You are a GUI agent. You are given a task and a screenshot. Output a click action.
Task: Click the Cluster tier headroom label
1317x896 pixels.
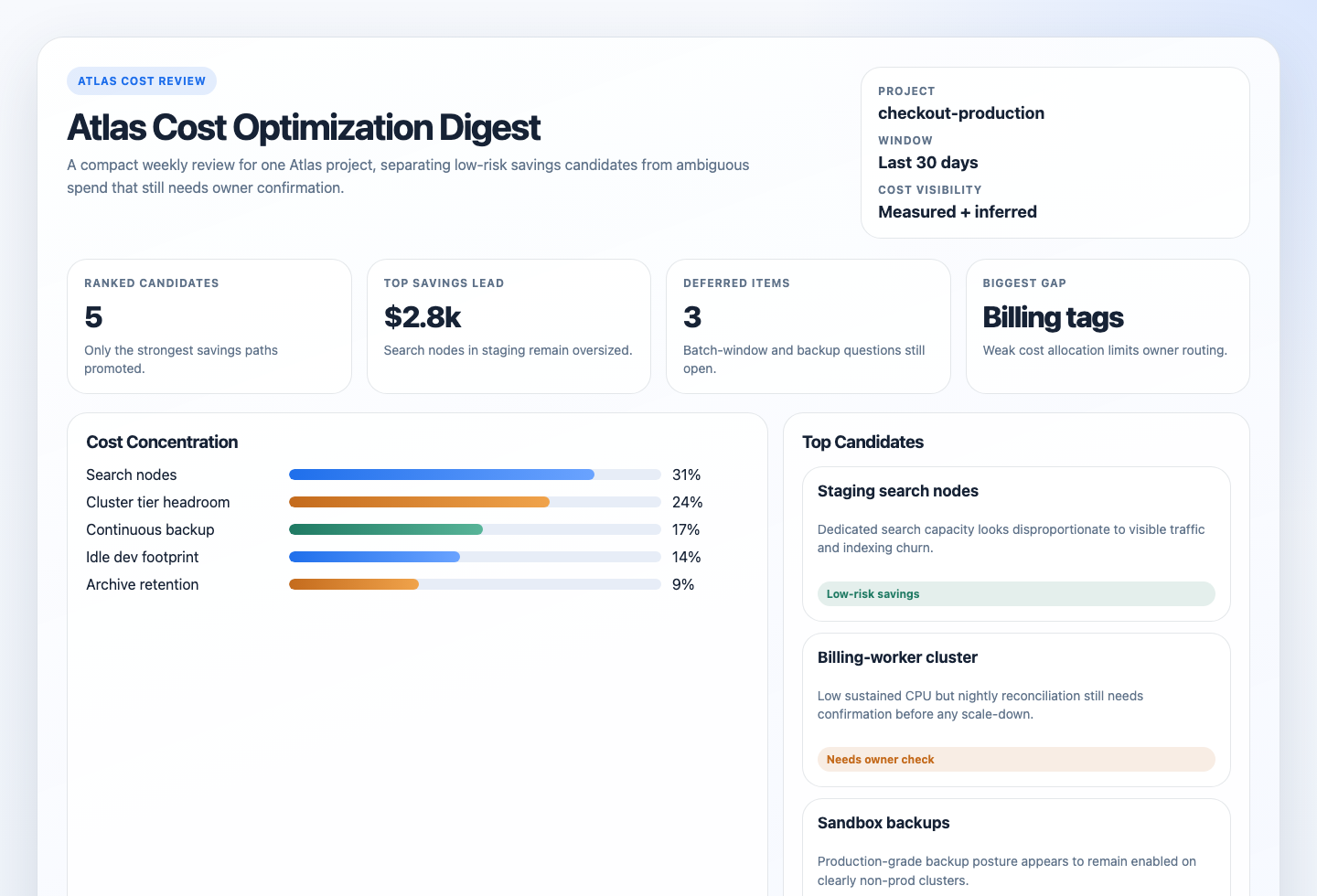click(158, 502)
